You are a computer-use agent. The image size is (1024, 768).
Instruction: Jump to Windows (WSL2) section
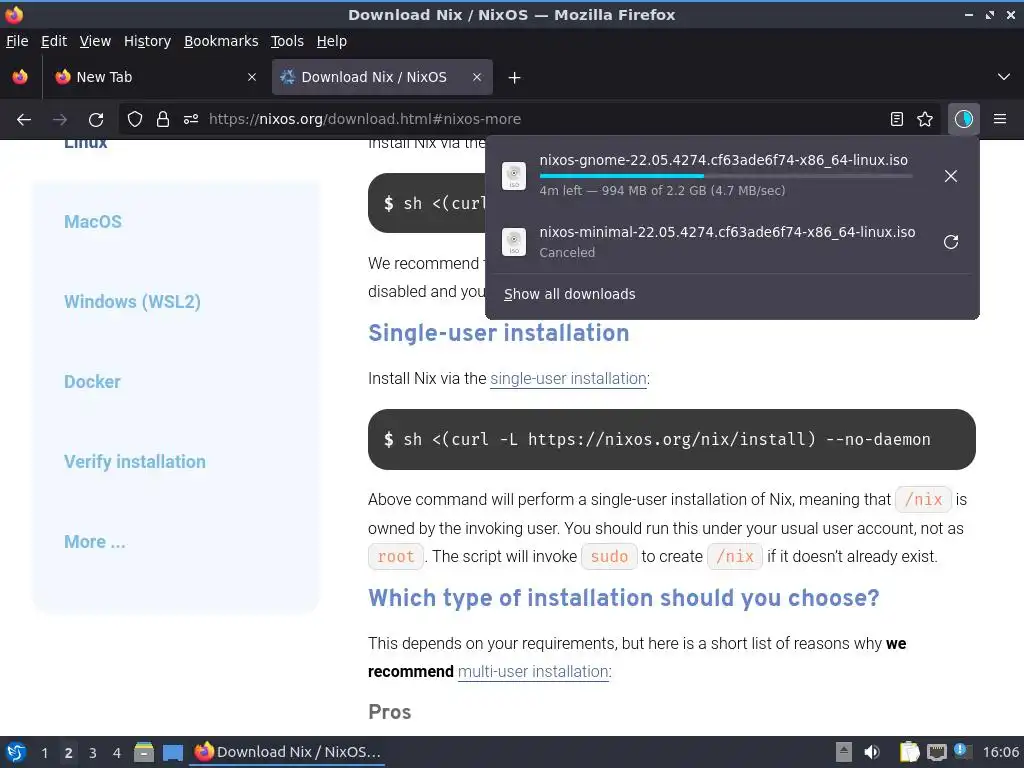132,302
